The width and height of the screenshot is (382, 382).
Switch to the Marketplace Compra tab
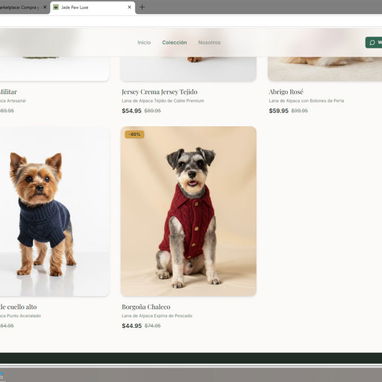pos(23,7)
